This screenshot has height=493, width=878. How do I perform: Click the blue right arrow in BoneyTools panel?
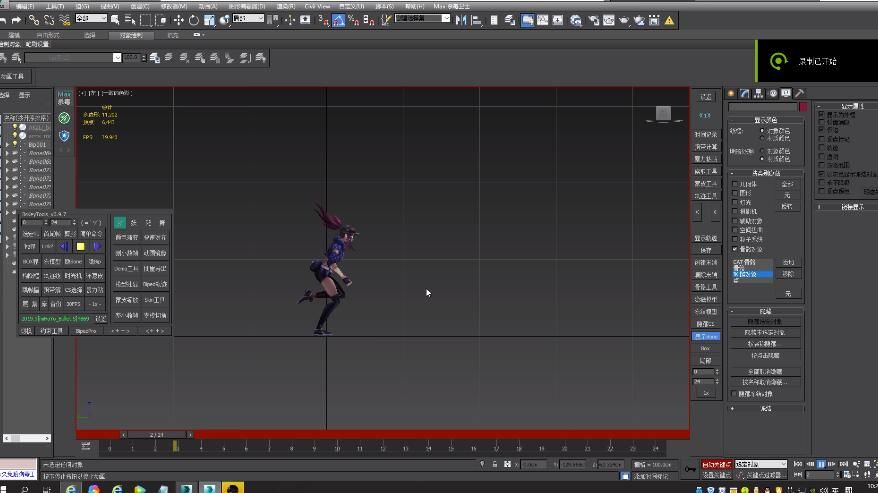click(97, 246)
